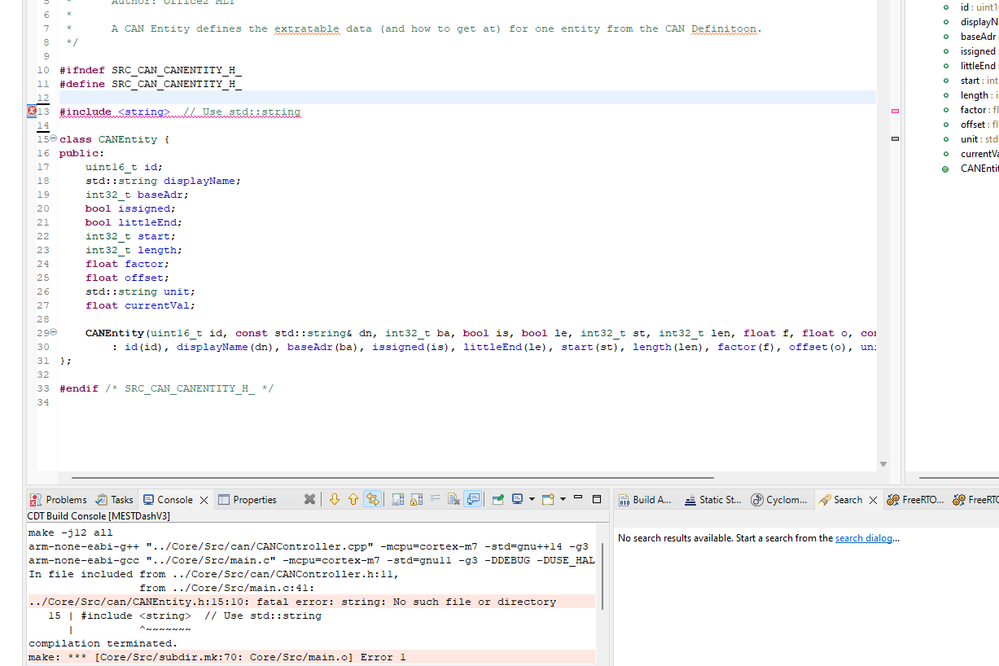Open the search dialog link
The image size is (999, 666).
(x=864, y=538)
